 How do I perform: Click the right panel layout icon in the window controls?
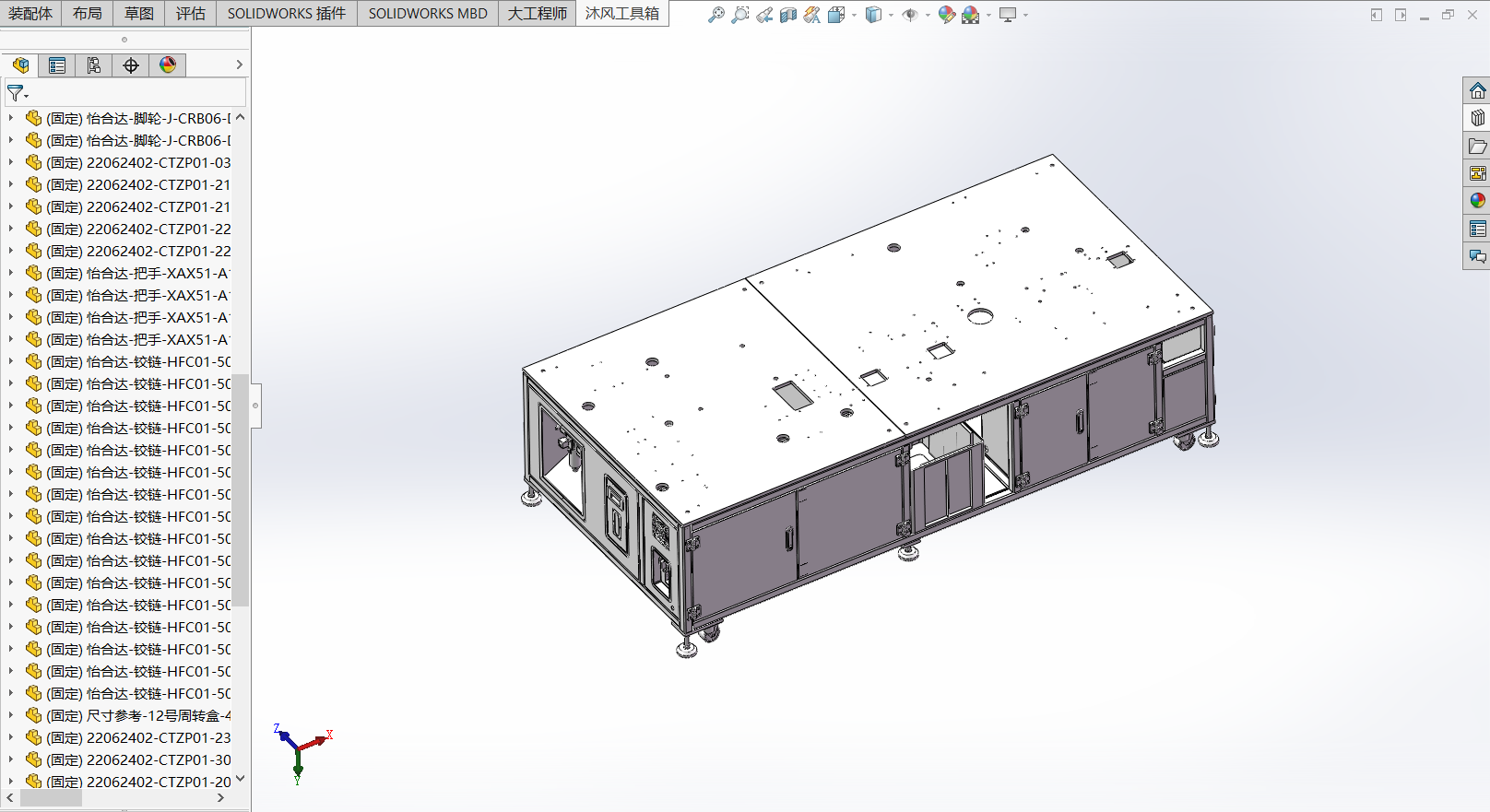(1401, 15)
